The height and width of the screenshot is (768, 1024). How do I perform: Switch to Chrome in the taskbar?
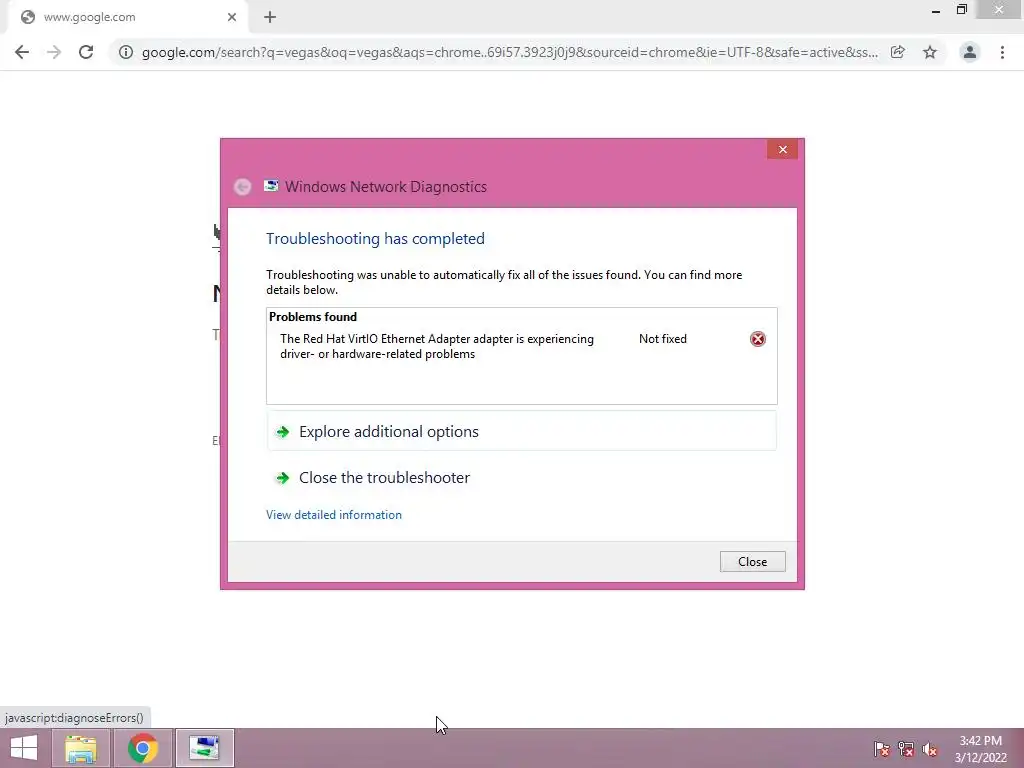point(142,748)
